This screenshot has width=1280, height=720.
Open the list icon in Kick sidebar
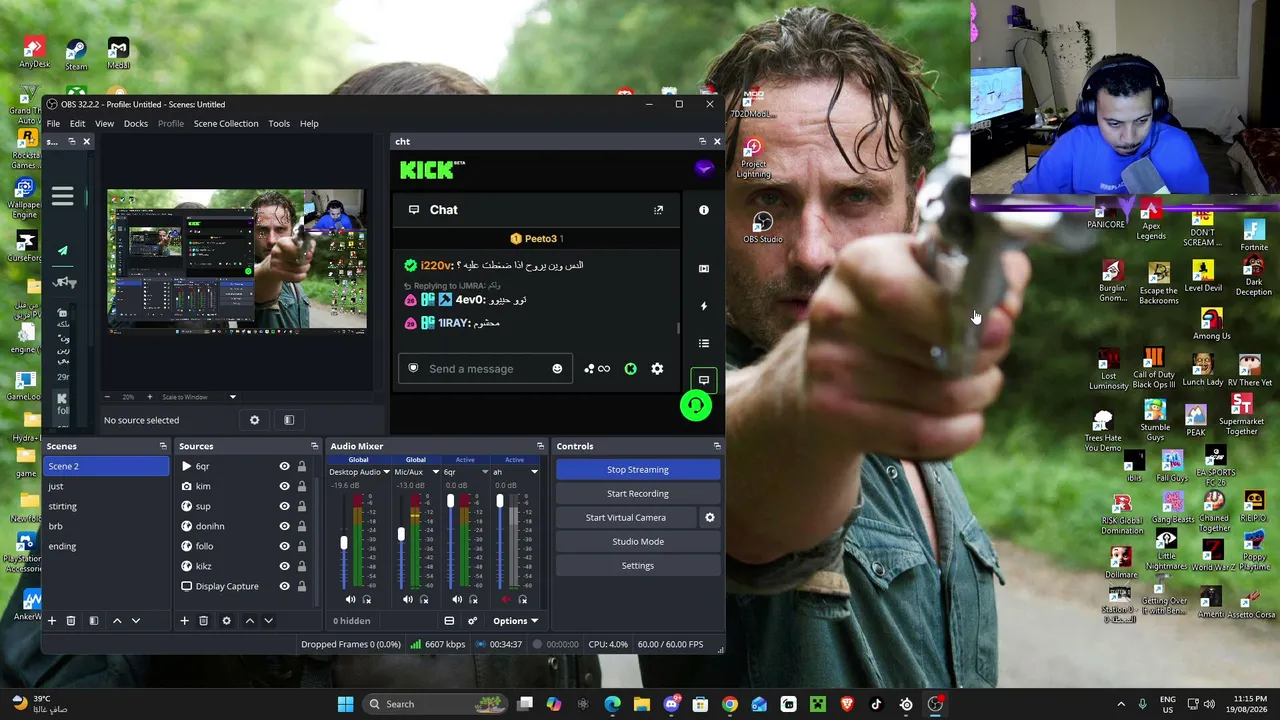click(704, 344)
